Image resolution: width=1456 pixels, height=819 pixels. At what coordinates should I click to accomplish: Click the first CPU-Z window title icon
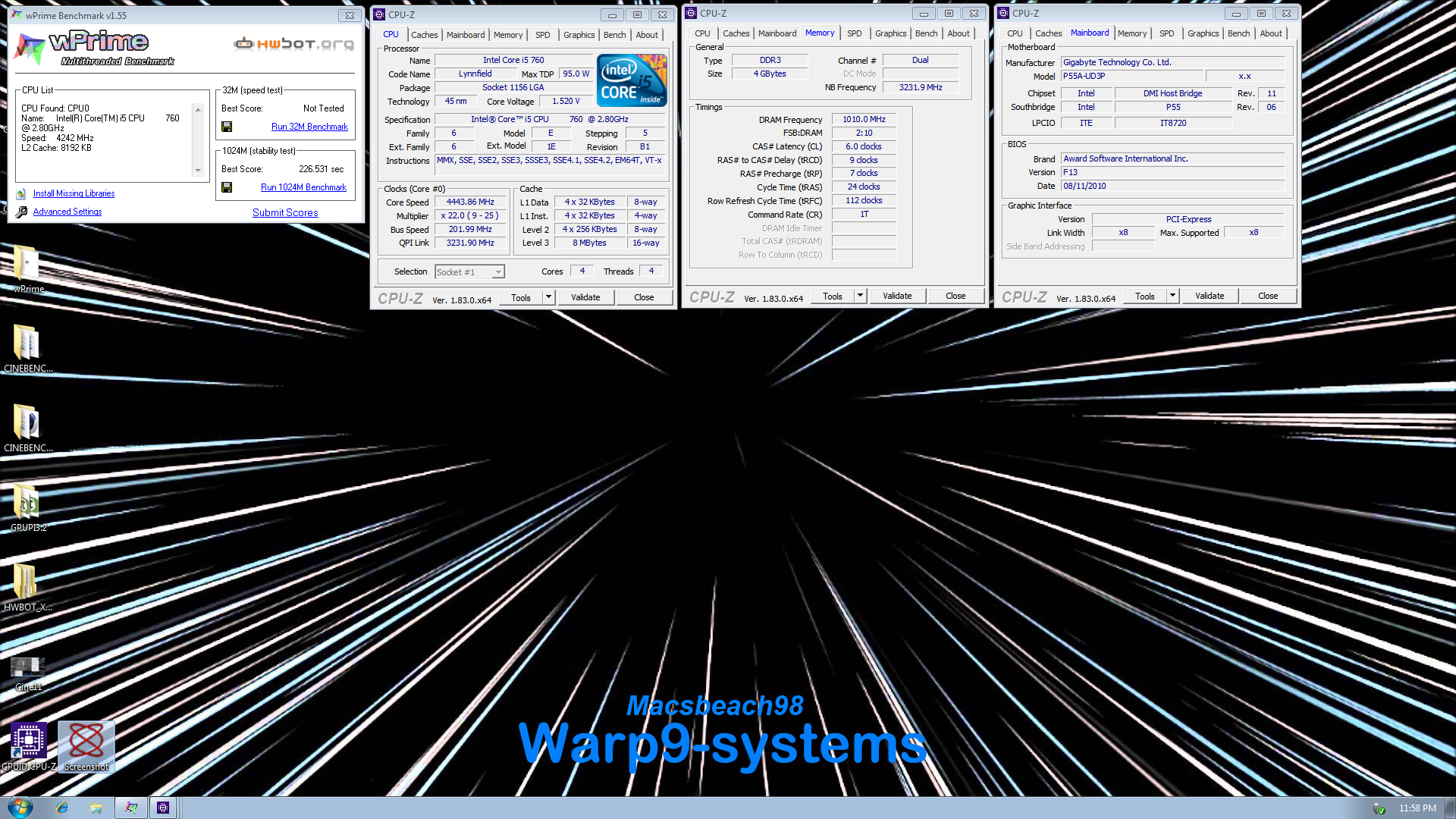click(380, 14)
